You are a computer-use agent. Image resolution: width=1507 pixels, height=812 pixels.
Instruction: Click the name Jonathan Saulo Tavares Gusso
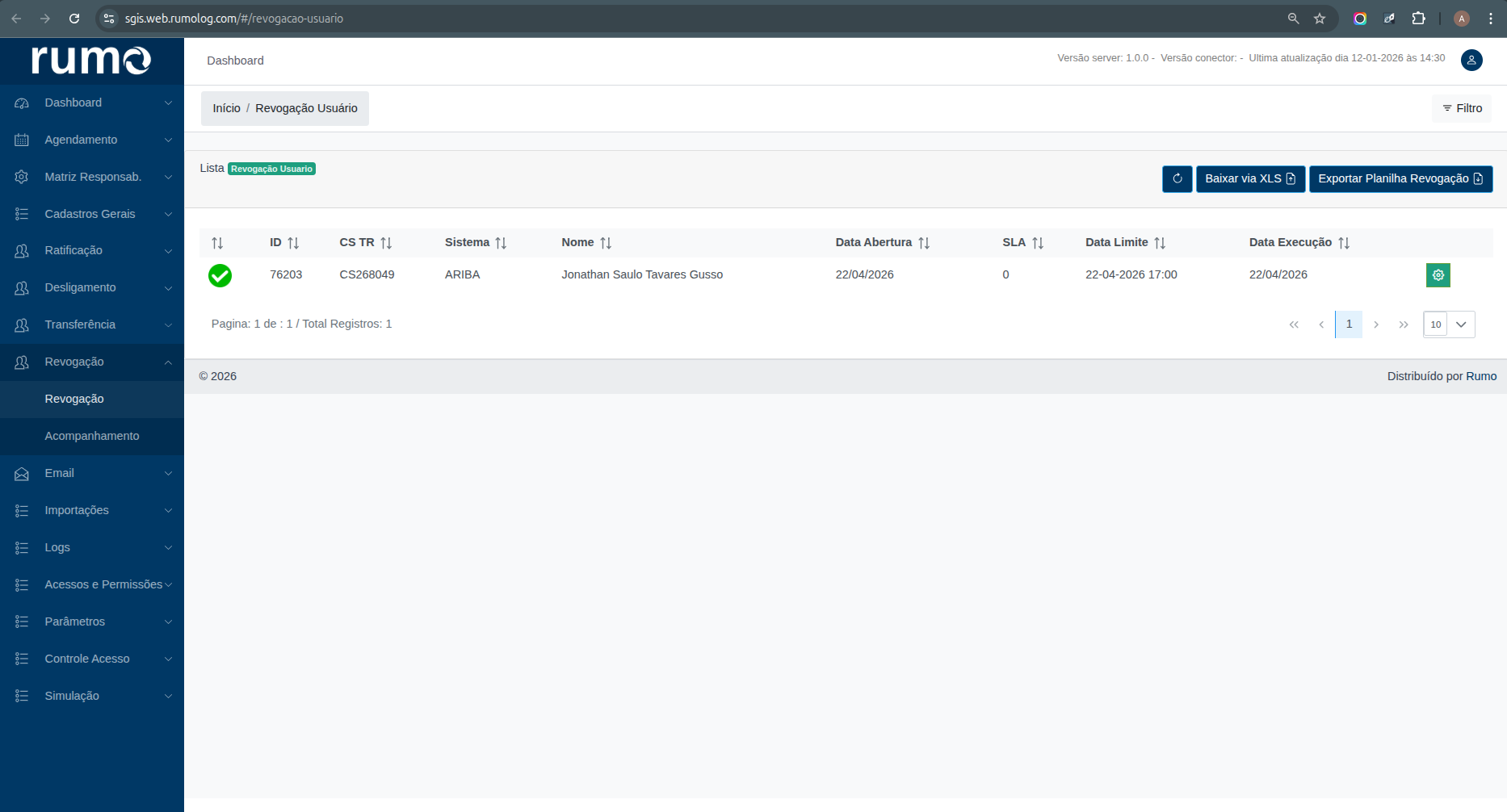pyautogui.click(x=642, y=275)
